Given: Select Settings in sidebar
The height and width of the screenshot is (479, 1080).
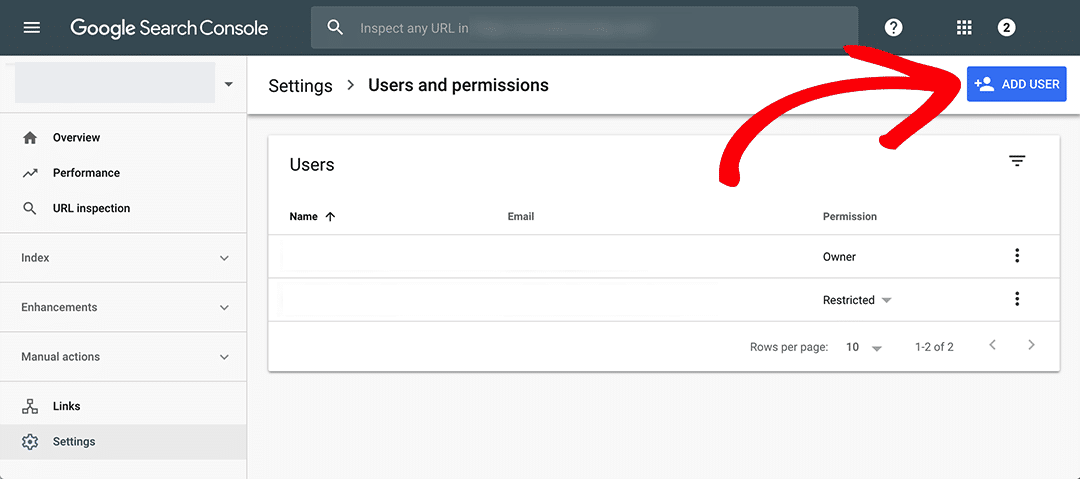Looking at the screenshot, I should (x=123, y=442).
